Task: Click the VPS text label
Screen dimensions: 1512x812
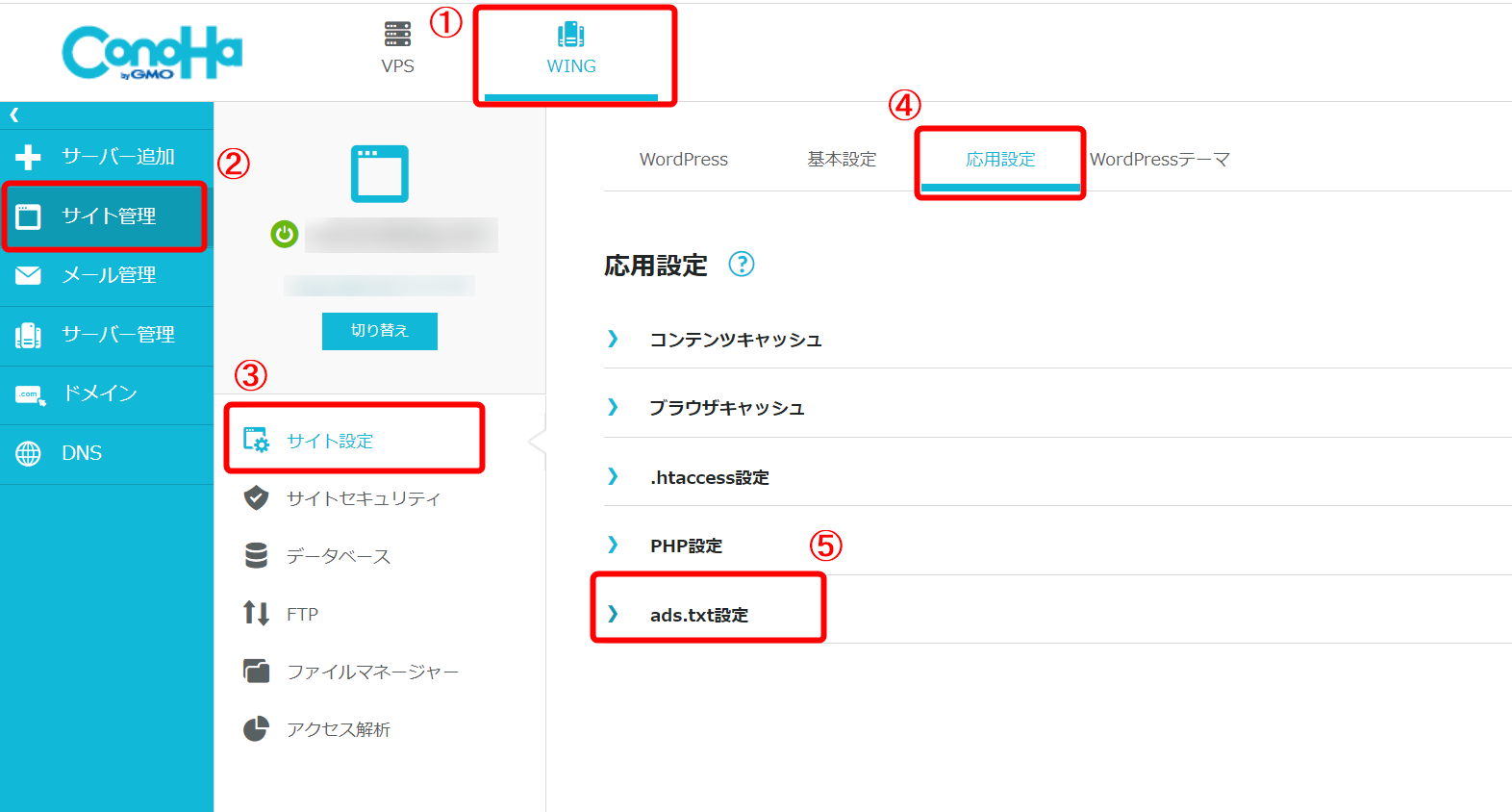Action: 397,66
